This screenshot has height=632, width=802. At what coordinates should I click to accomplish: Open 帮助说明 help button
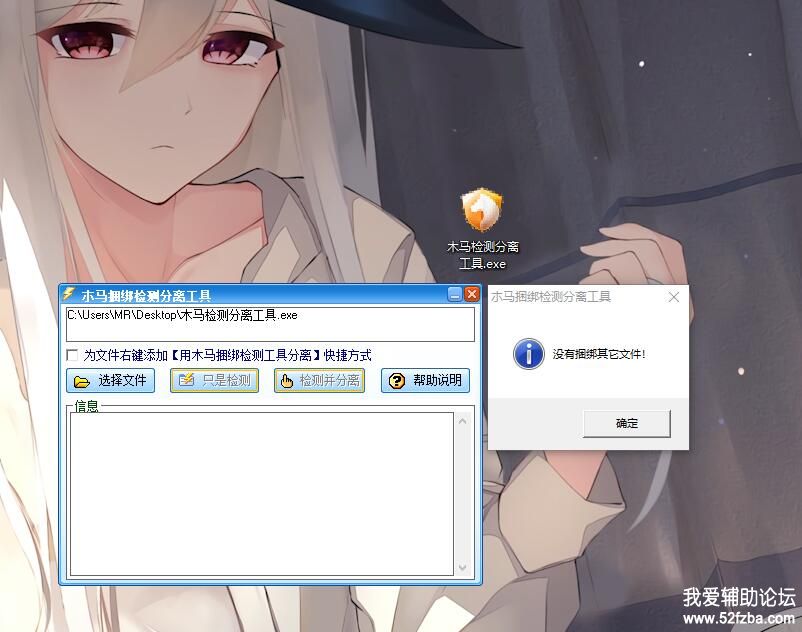(425, 380)
